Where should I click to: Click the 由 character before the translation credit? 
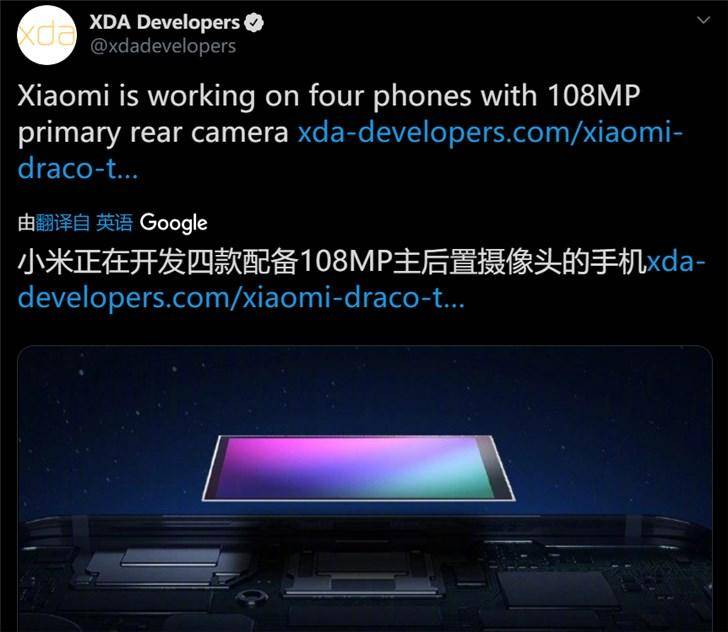point(26,223)
